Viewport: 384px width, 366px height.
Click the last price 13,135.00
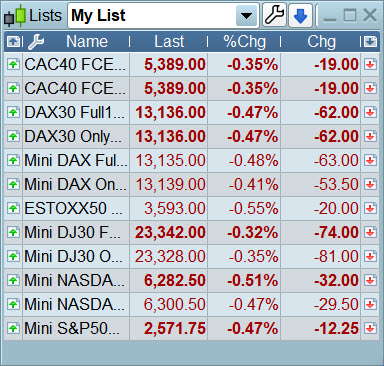click(x=170, y=161)
